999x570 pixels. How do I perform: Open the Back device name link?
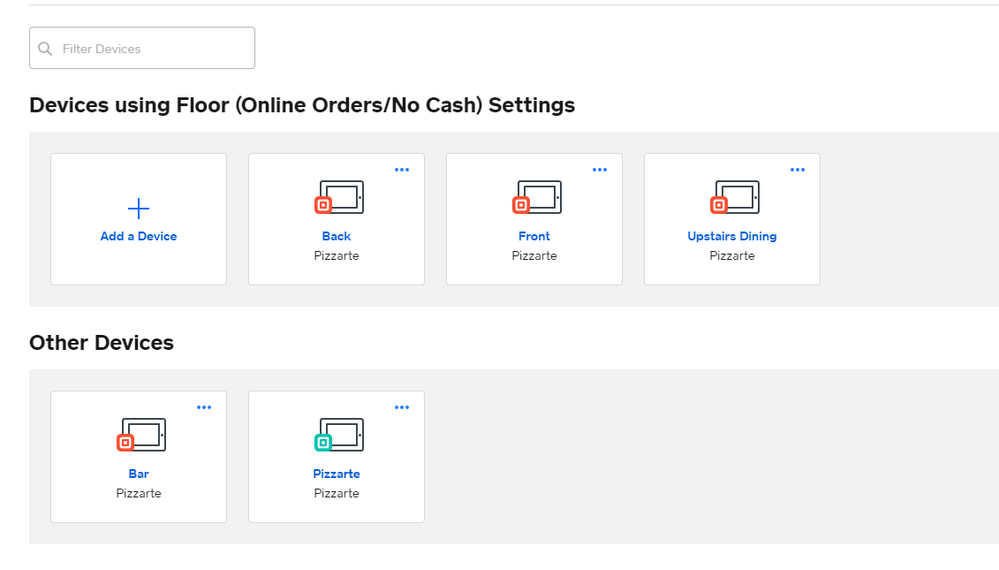(336, 237)
